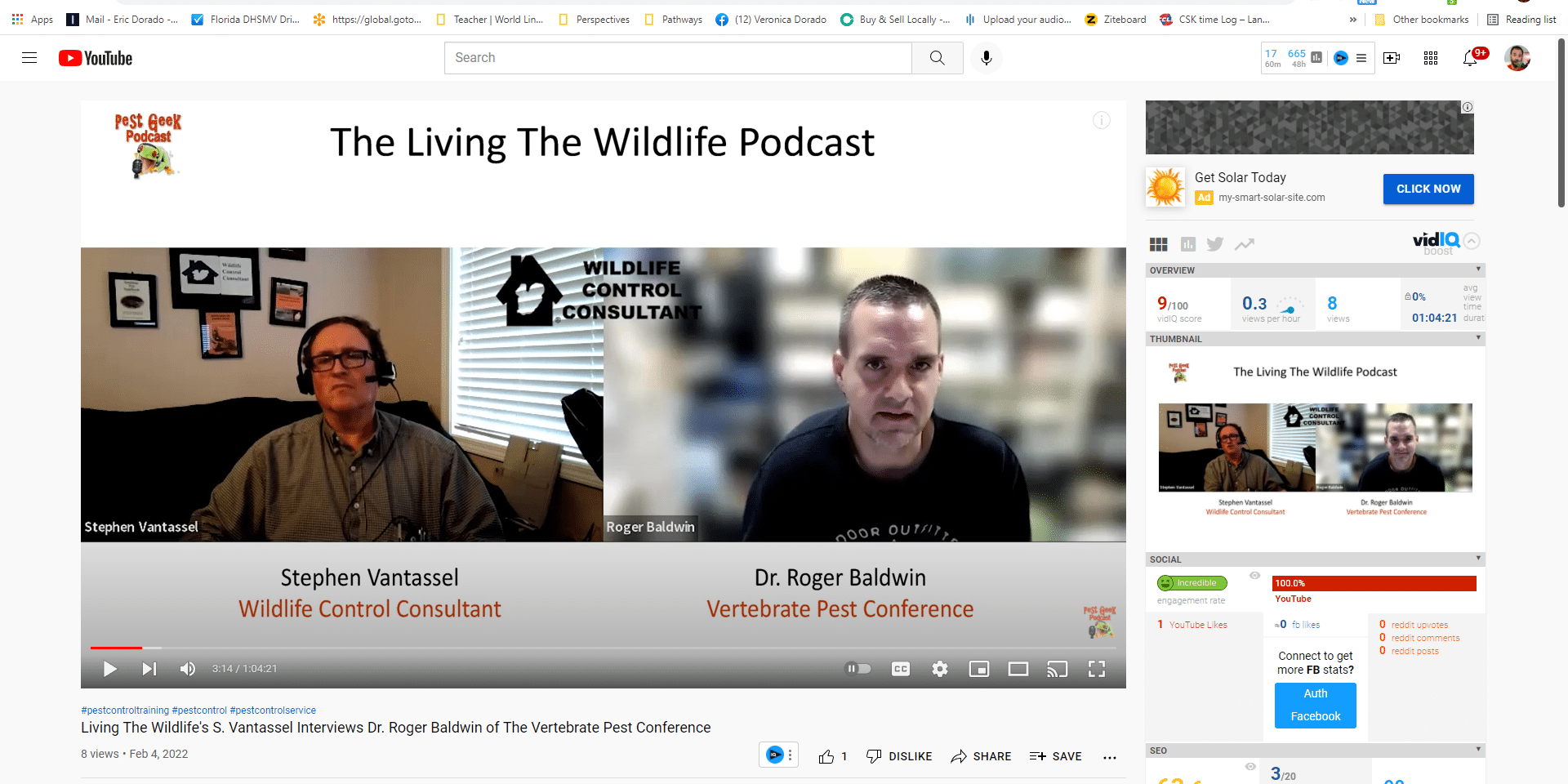This screenshot has width=1568, height=784.
Task: Enable closed captions
Action: point(901,668)
